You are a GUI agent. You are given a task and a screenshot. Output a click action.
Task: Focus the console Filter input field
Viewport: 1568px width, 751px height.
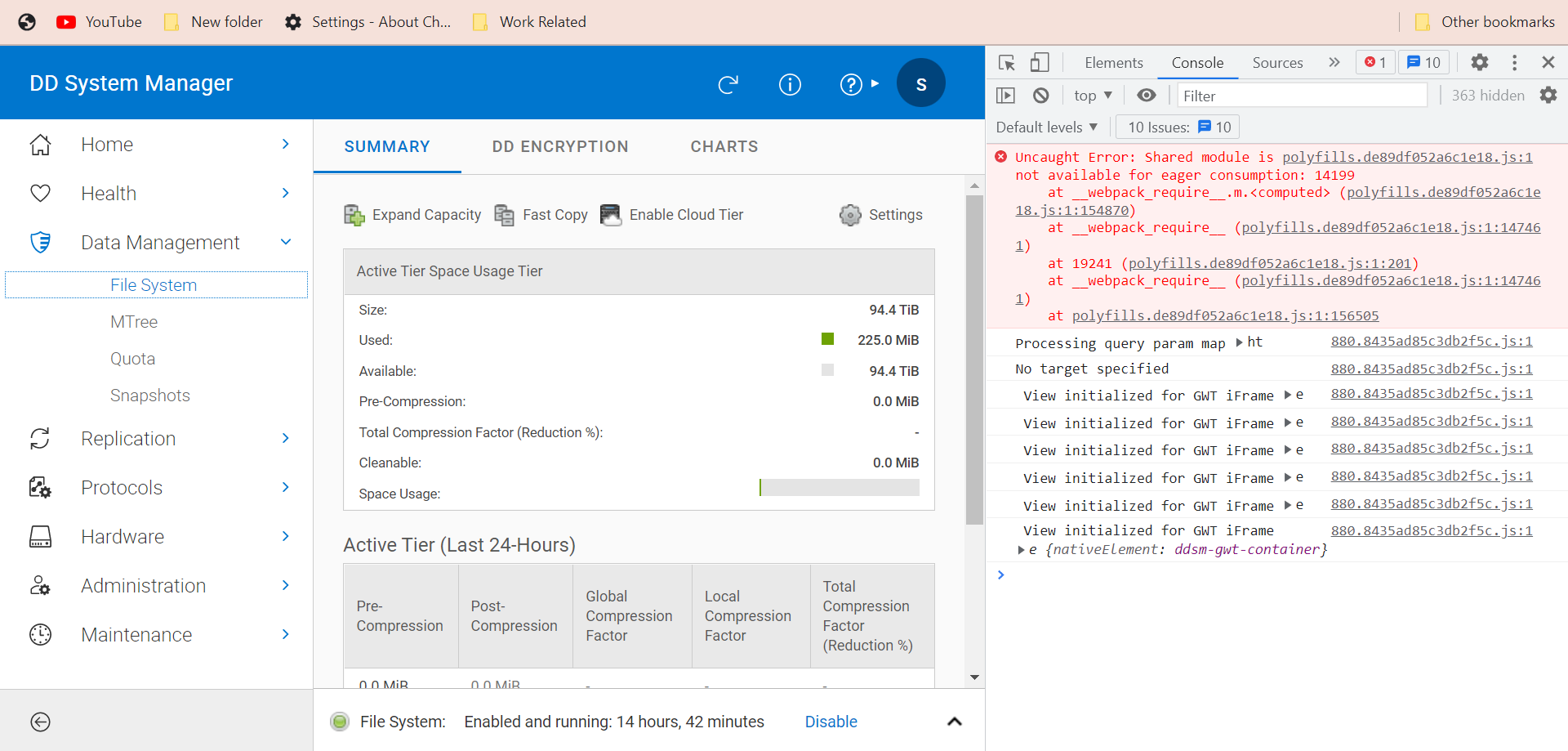pos(1302,96)
